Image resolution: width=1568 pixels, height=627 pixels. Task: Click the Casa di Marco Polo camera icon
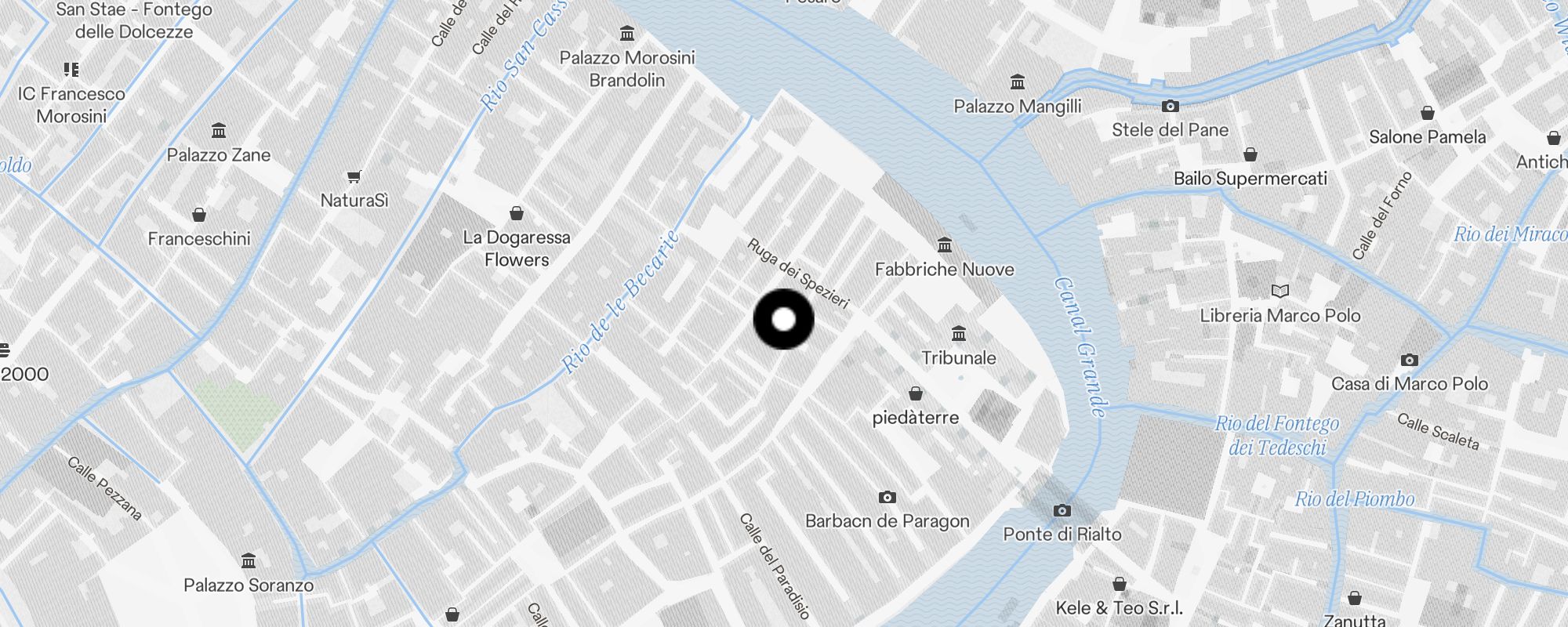1410,360
